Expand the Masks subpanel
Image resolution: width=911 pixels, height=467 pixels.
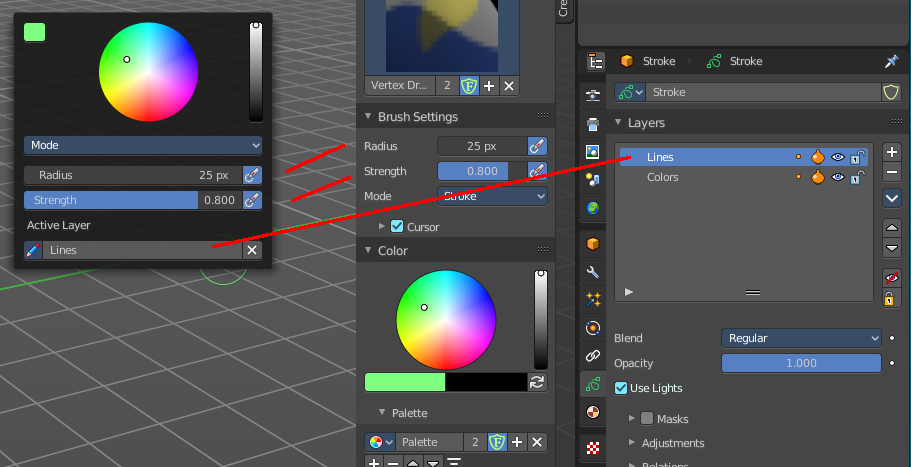point(632,418)
